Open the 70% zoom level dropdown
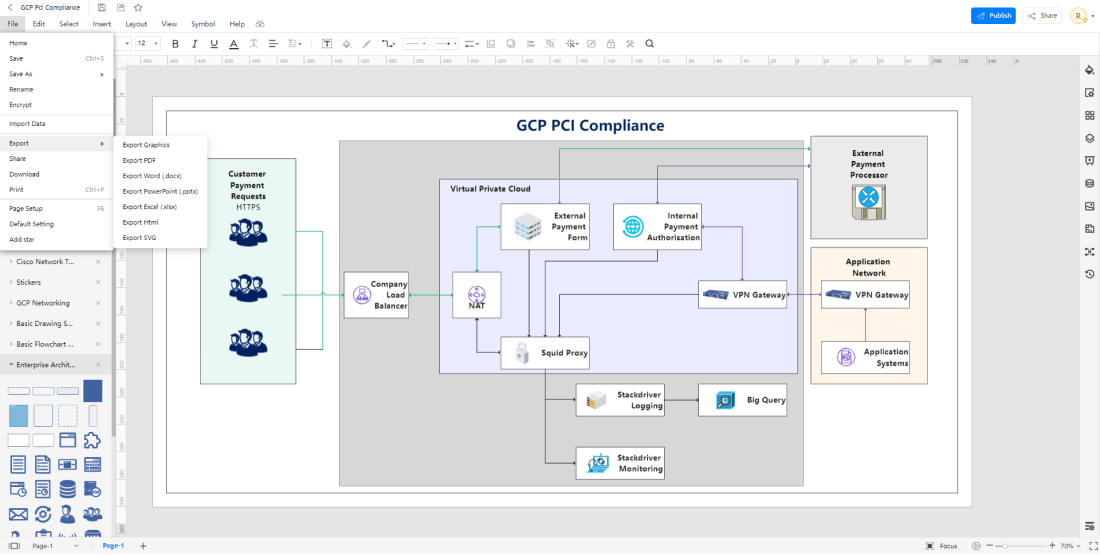 tap(1070, 546)
